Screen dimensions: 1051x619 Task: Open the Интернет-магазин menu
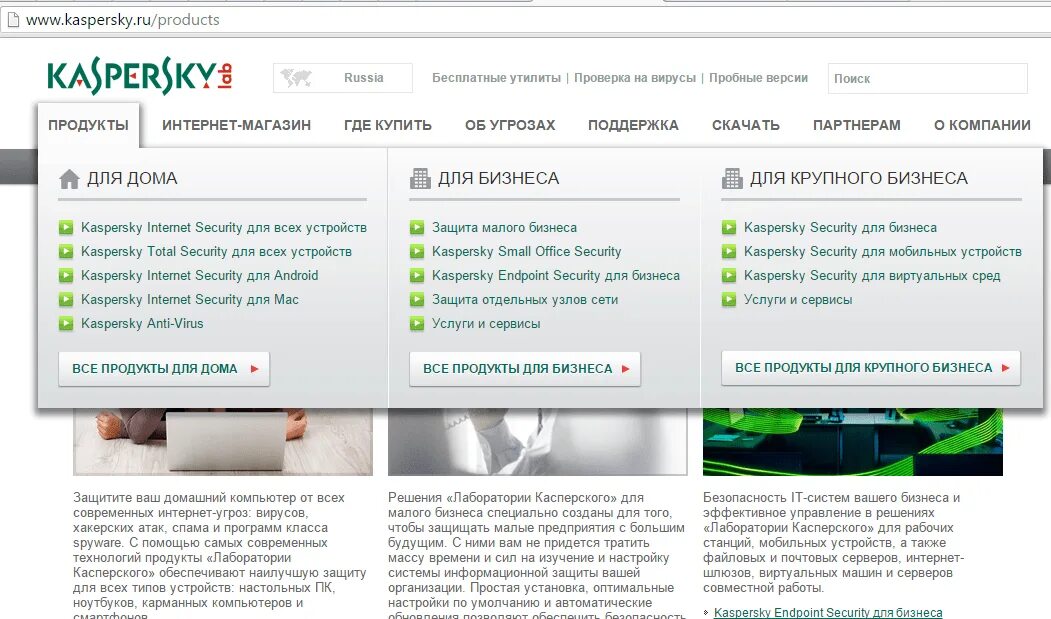tap(237, 125)
